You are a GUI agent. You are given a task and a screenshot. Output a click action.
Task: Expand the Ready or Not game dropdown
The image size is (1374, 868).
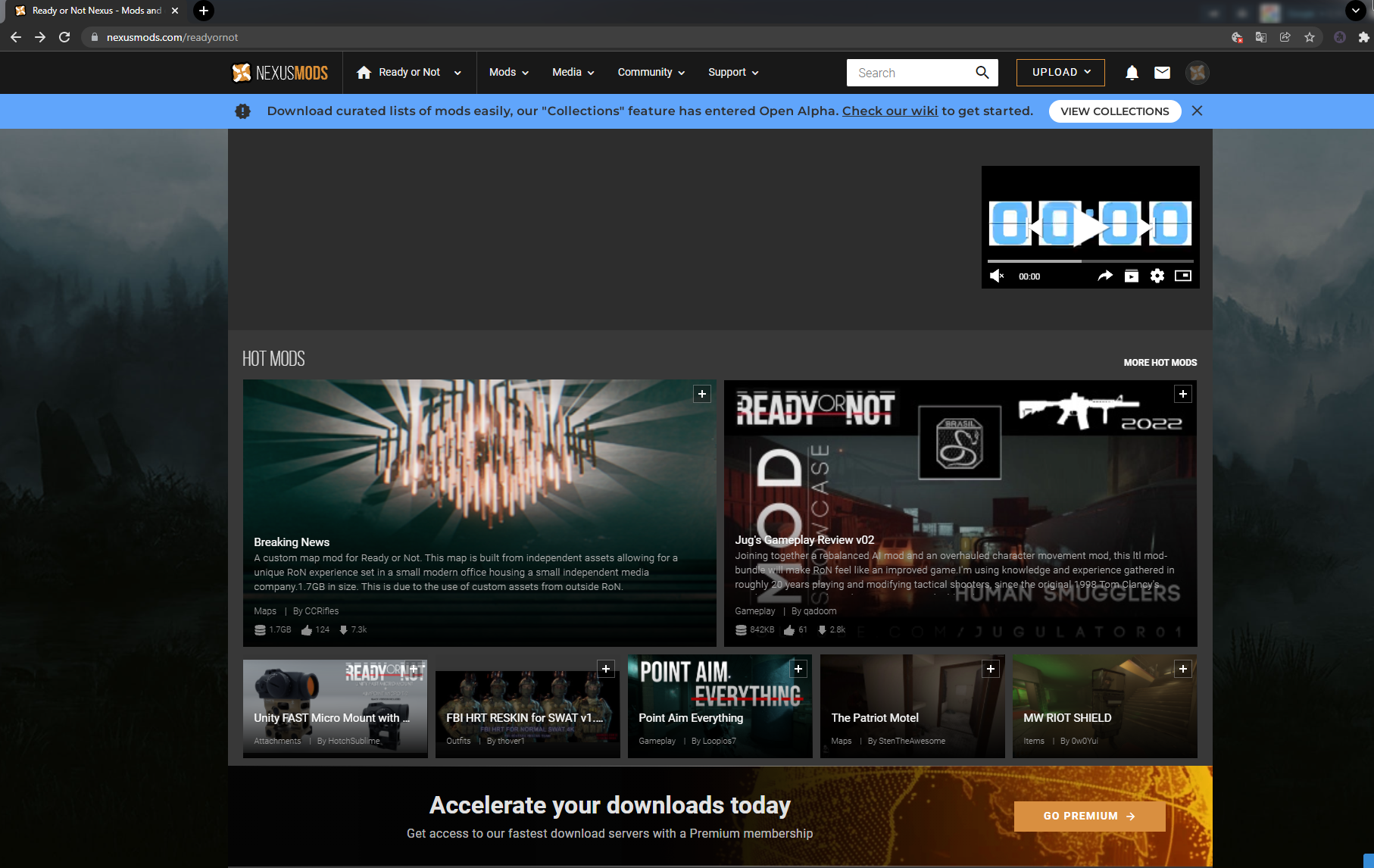pos(457,73)
